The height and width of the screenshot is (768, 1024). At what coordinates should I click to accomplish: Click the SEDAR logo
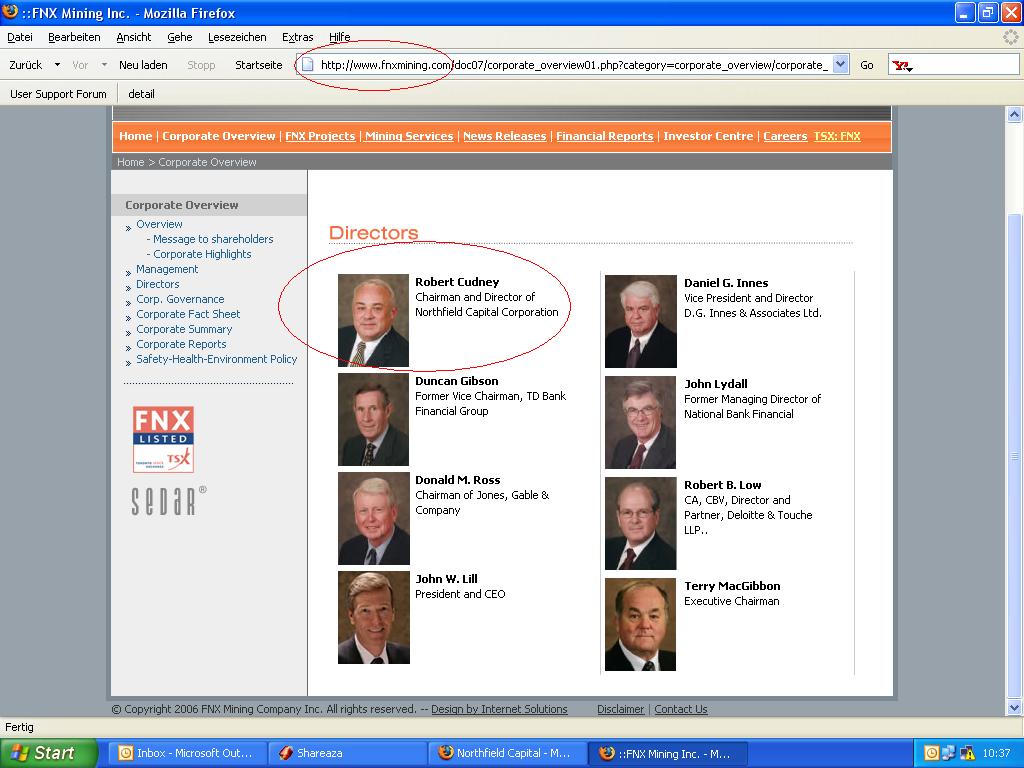tap(168, 501)
